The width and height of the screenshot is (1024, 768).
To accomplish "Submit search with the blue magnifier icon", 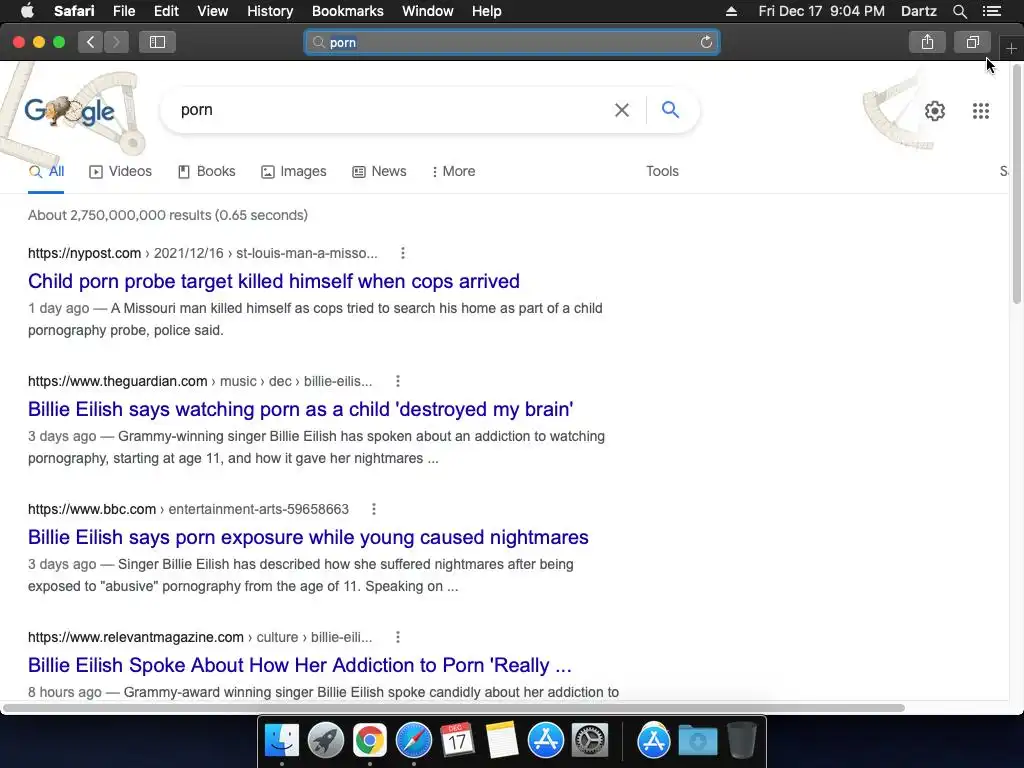I will [x=670, y=110].
